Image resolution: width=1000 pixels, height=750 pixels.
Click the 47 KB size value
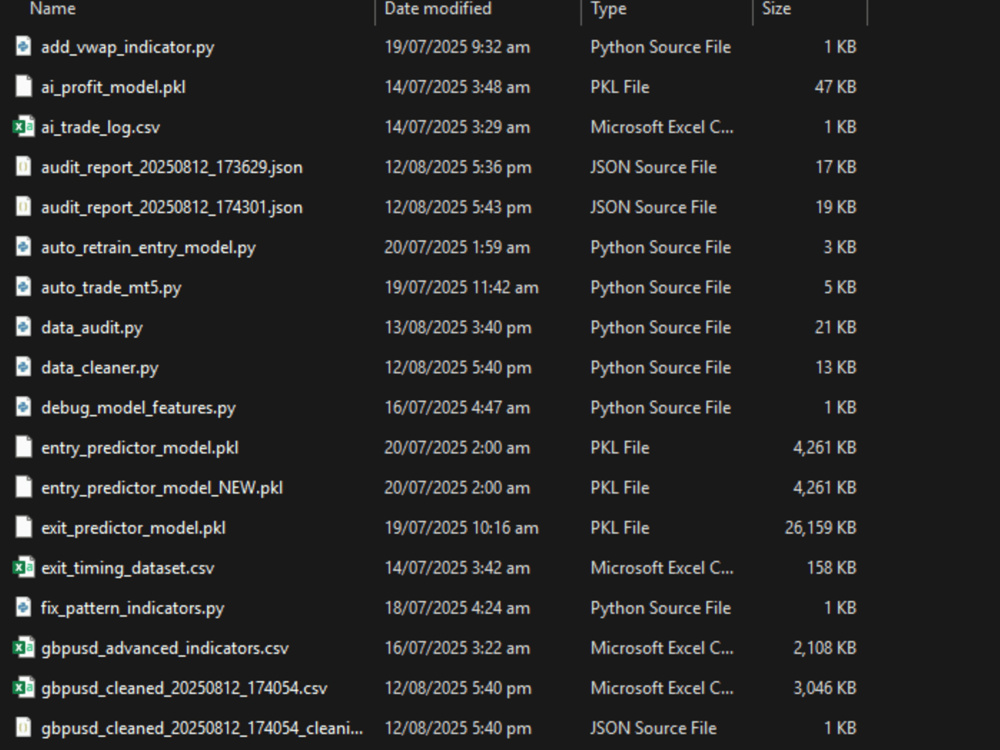coord(835,87)
